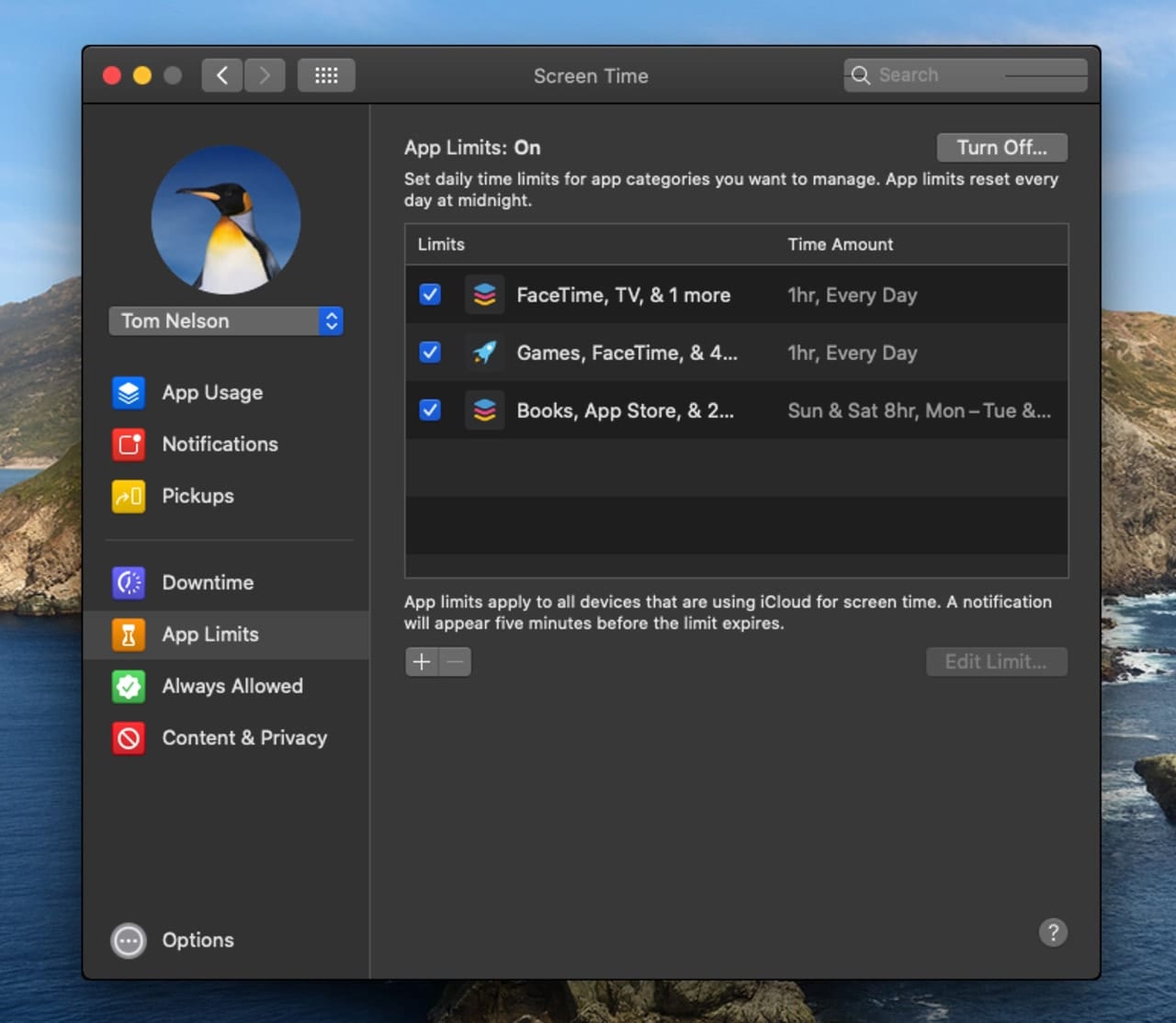Open the Pickups section icon

coord(129,496)
